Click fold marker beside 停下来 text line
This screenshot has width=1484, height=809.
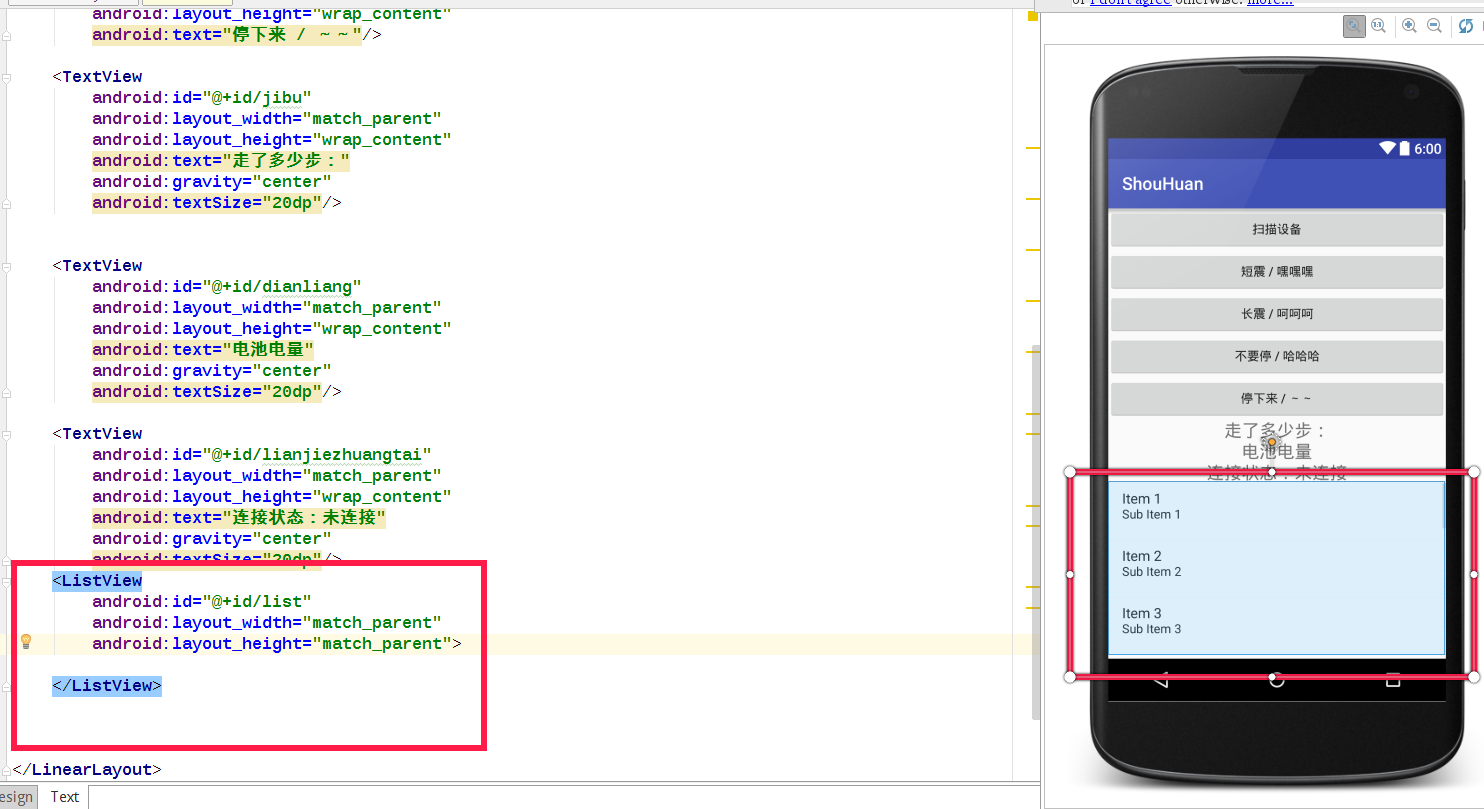8,35
